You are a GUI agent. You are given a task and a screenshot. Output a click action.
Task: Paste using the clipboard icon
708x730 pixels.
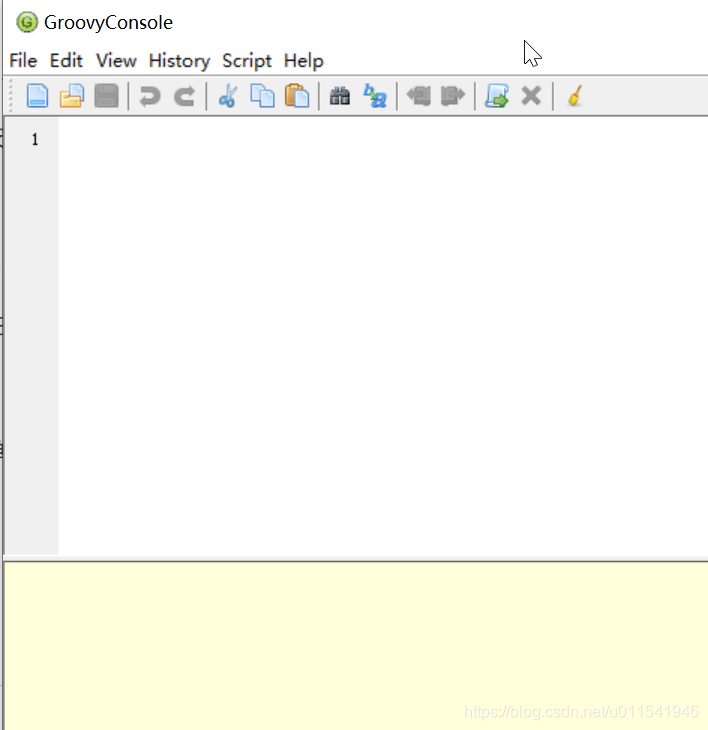point(297,96)
